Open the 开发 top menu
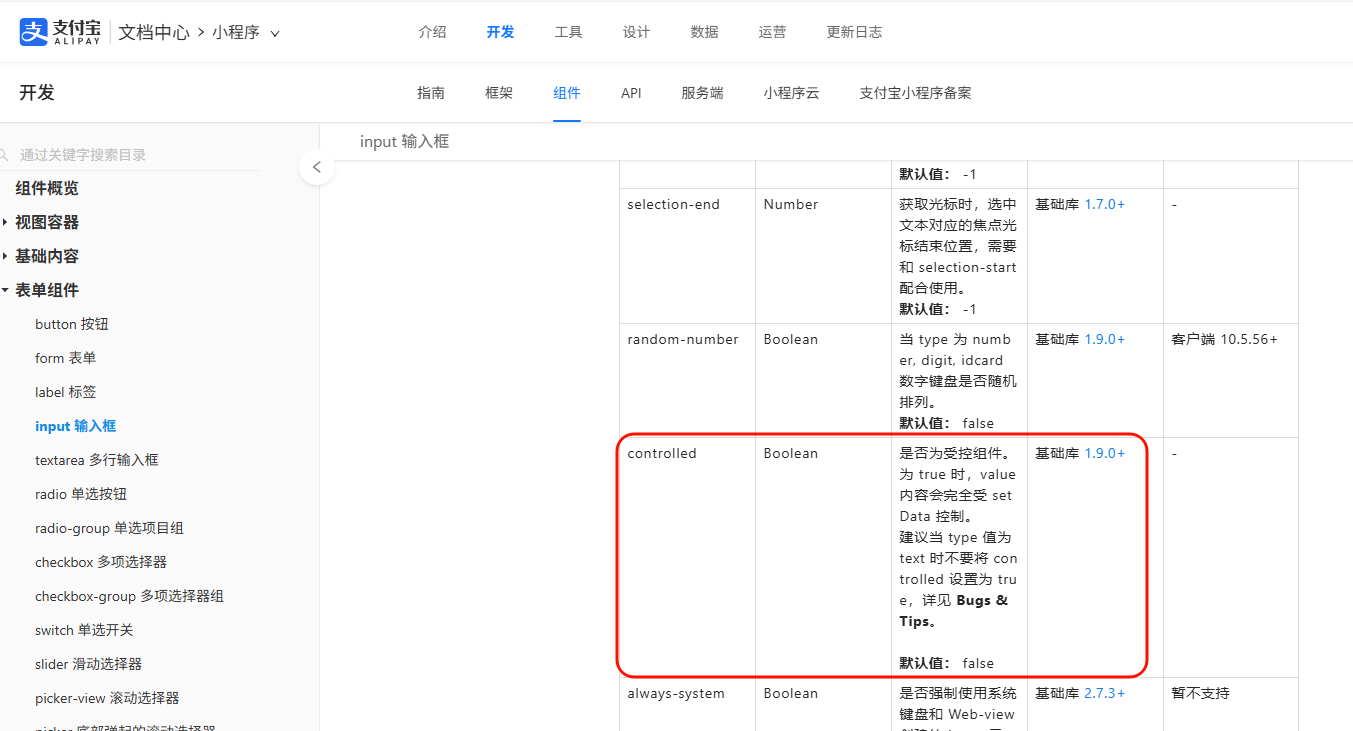 click(x=500, y=32)
